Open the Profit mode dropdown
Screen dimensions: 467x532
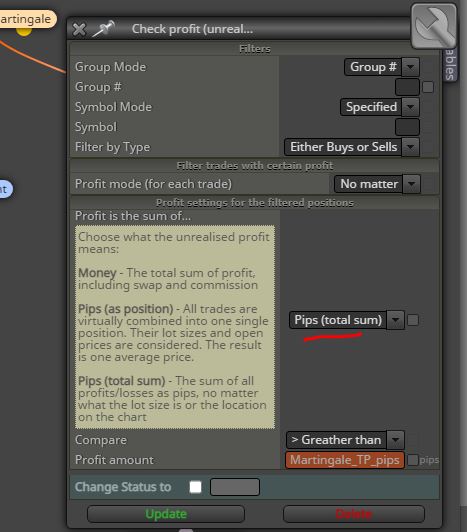[377, 184]
